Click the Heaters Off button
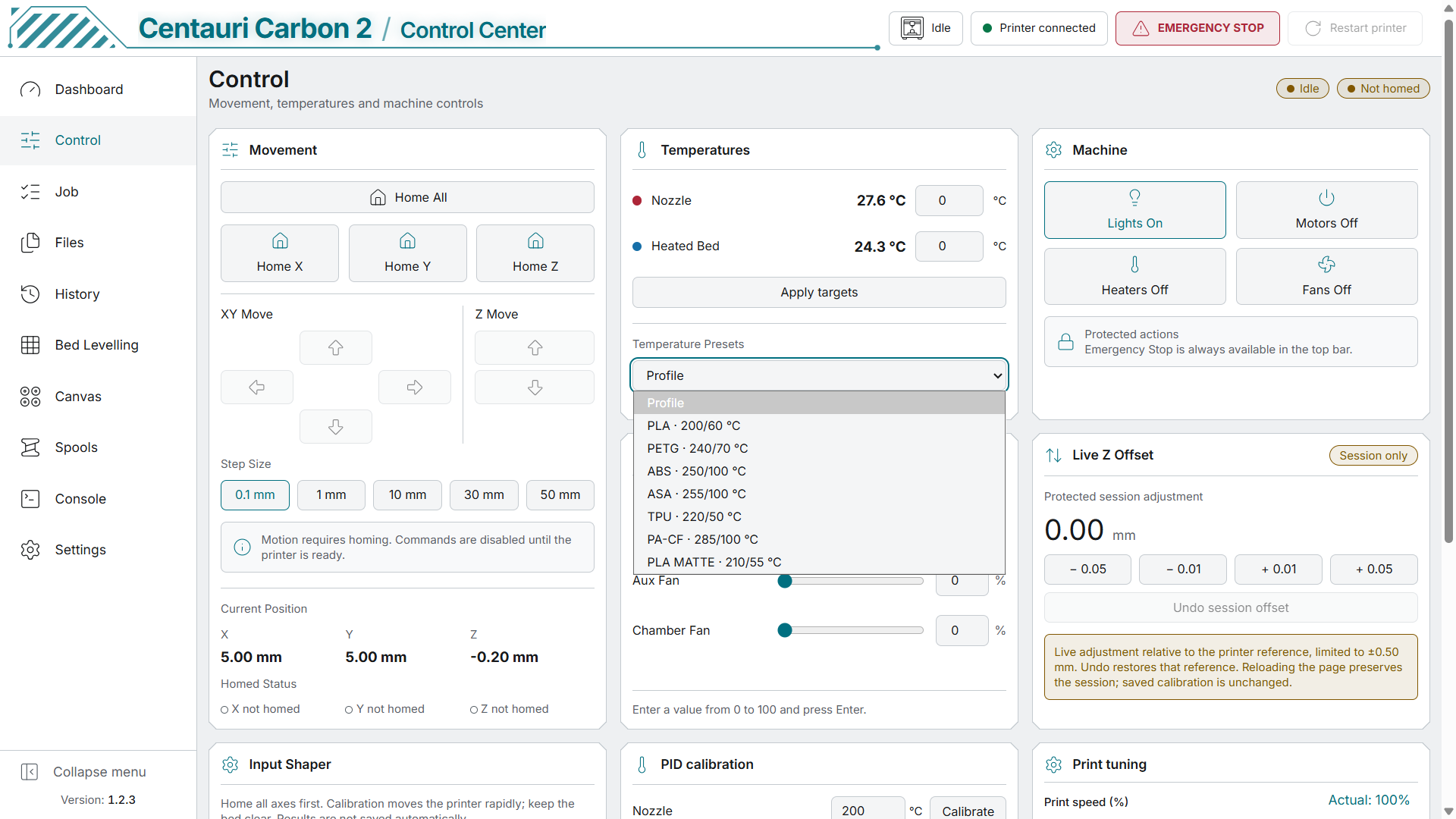 (x=1135, y=277)
